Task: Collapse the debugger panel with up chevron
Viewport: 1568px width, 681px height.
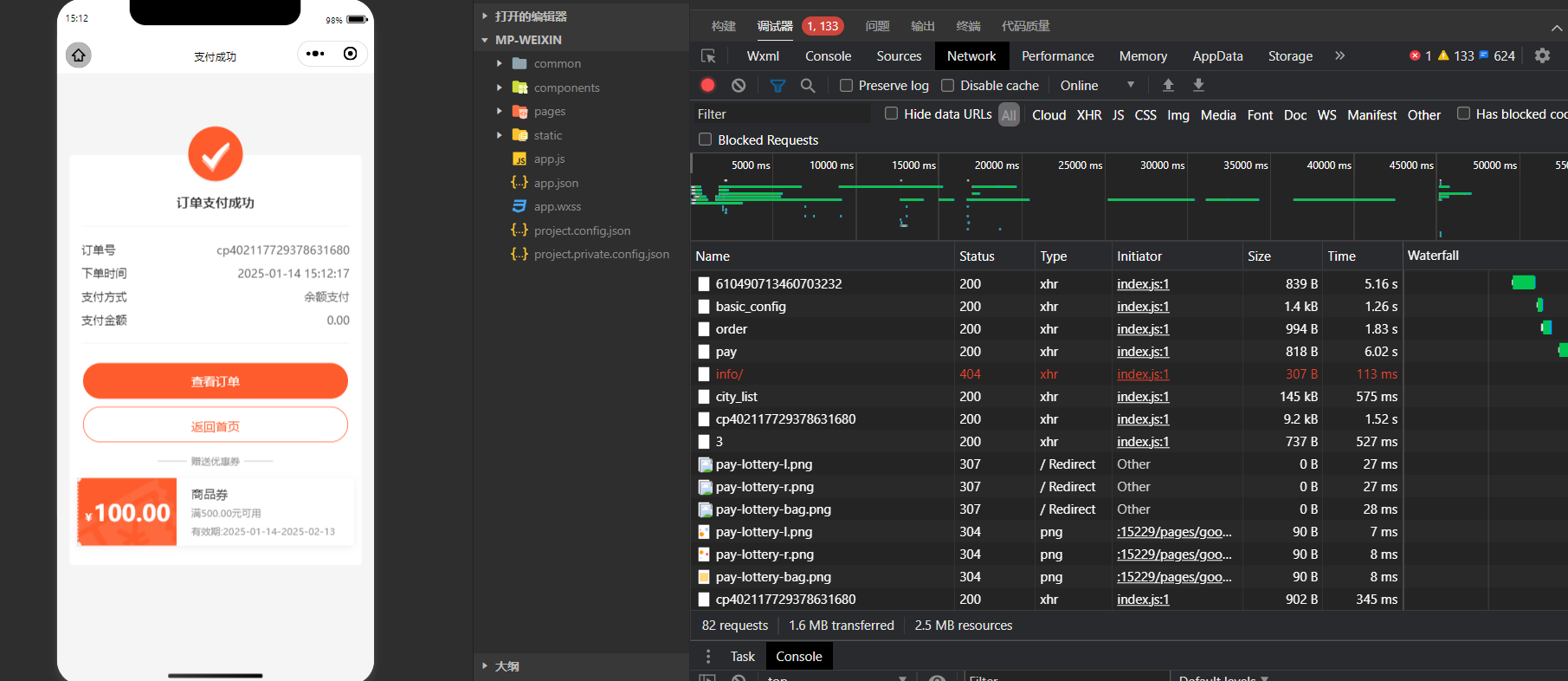Action: click(1556, 28)
